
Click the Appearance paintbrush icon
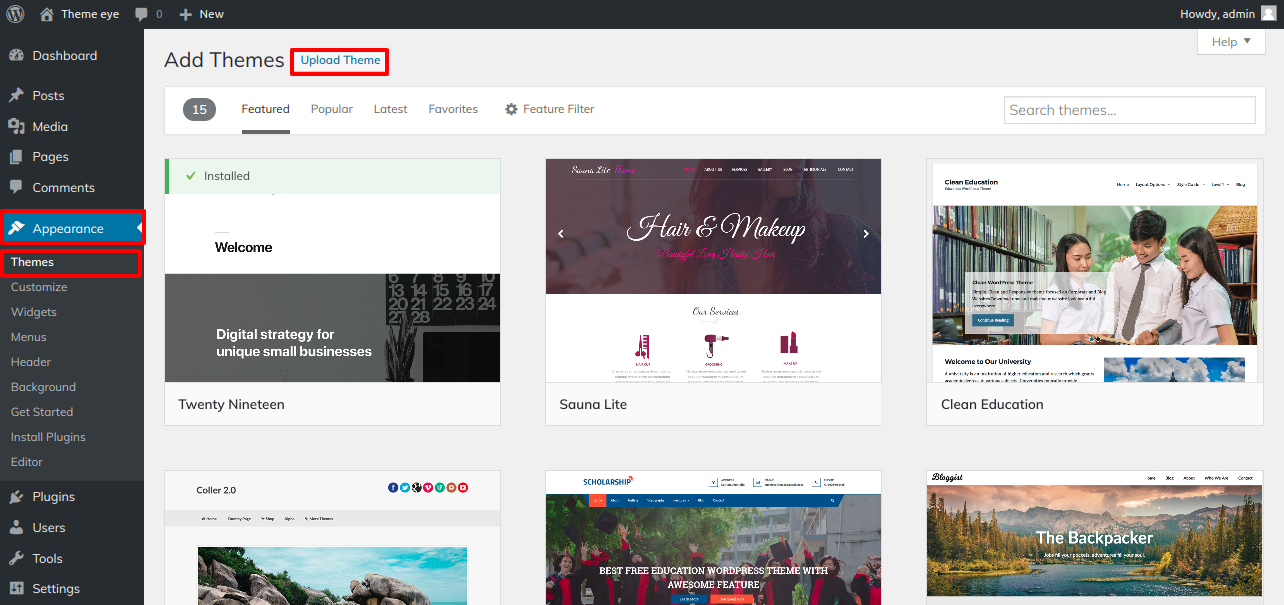(x=16, y=229)
